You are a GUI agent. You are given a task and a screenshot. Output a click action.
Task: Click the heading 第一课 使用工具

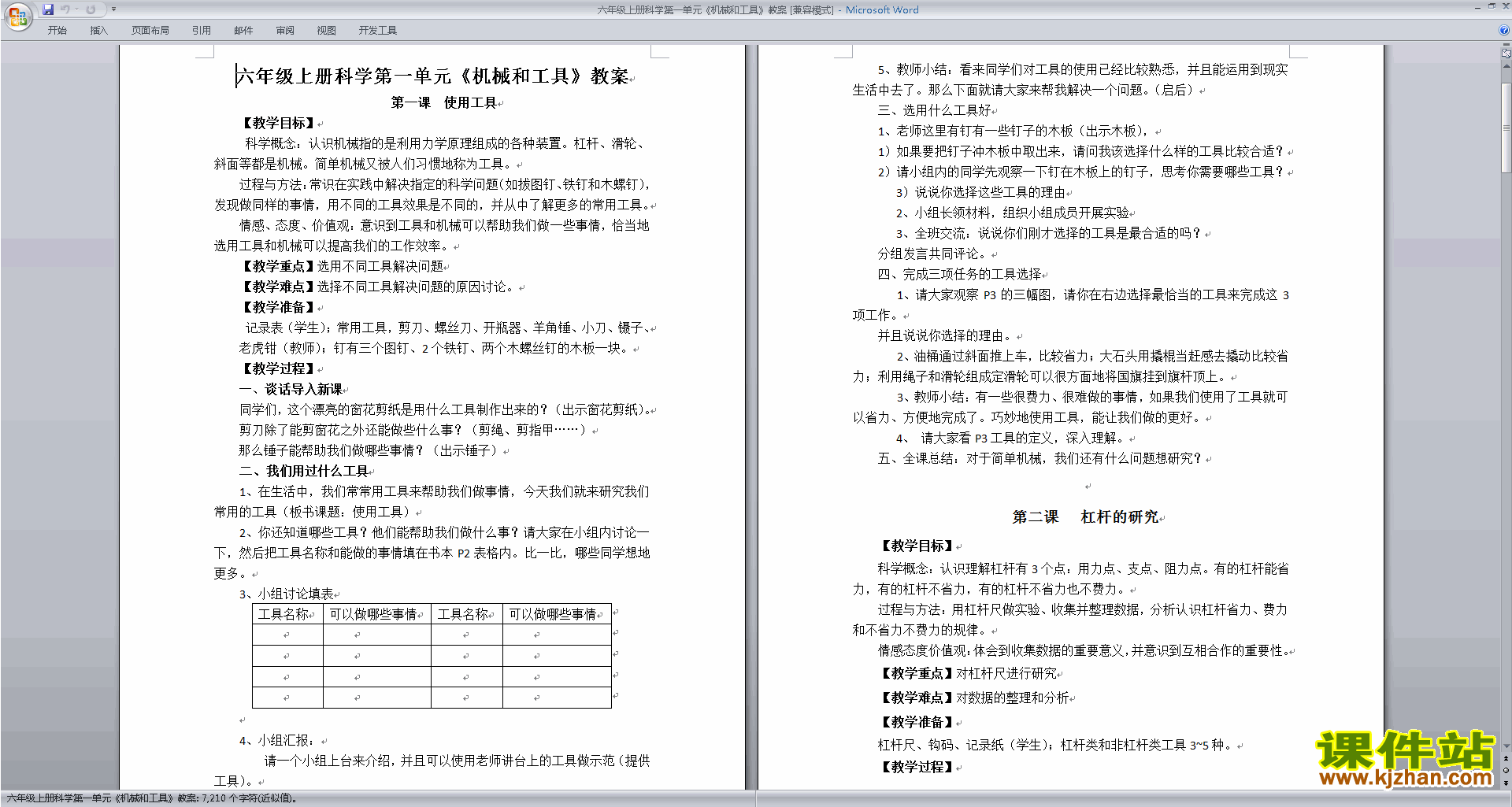tap(444, 103)
